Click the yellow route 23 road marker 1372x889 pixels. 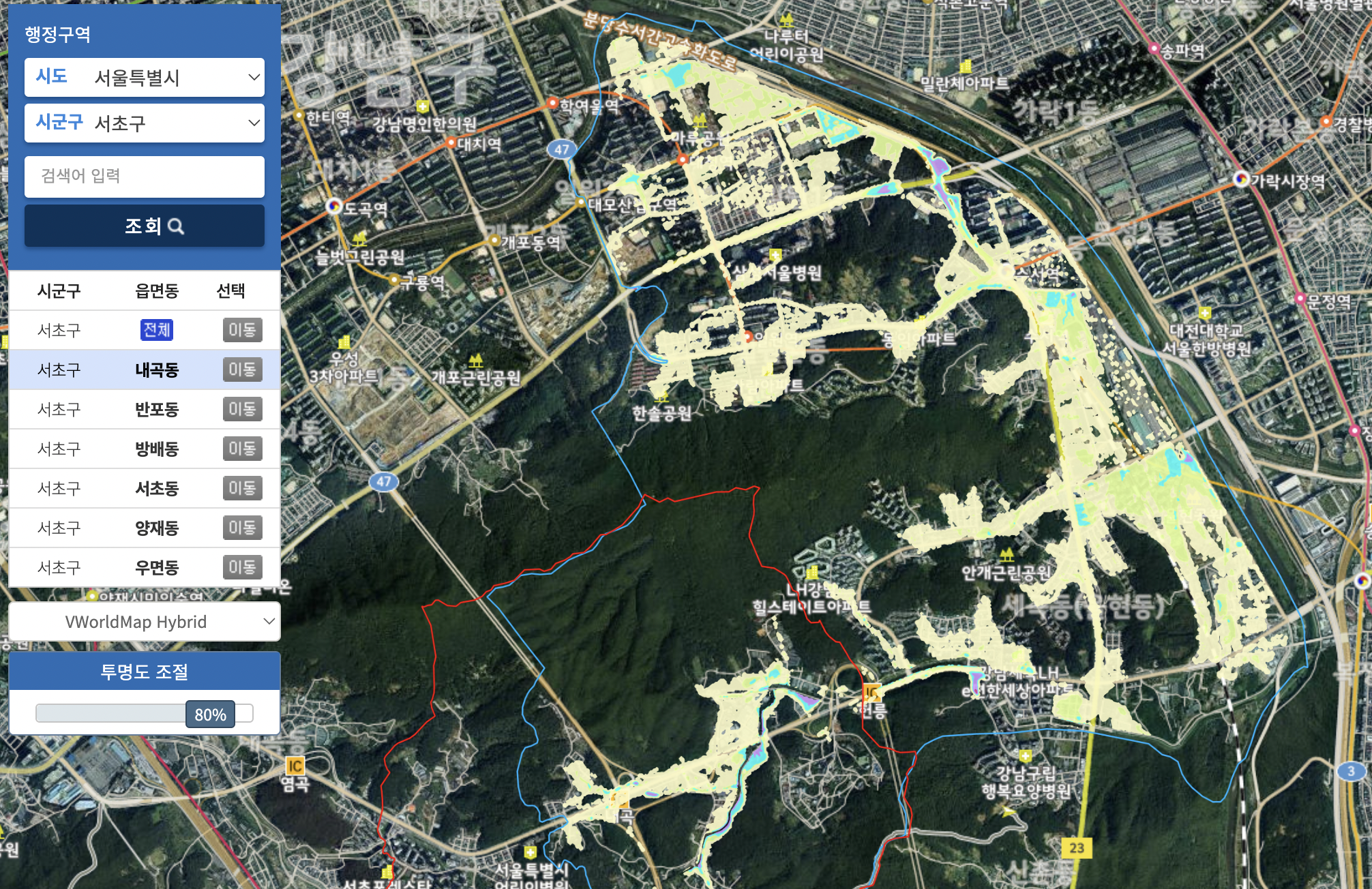click(x=1076, y=847)
